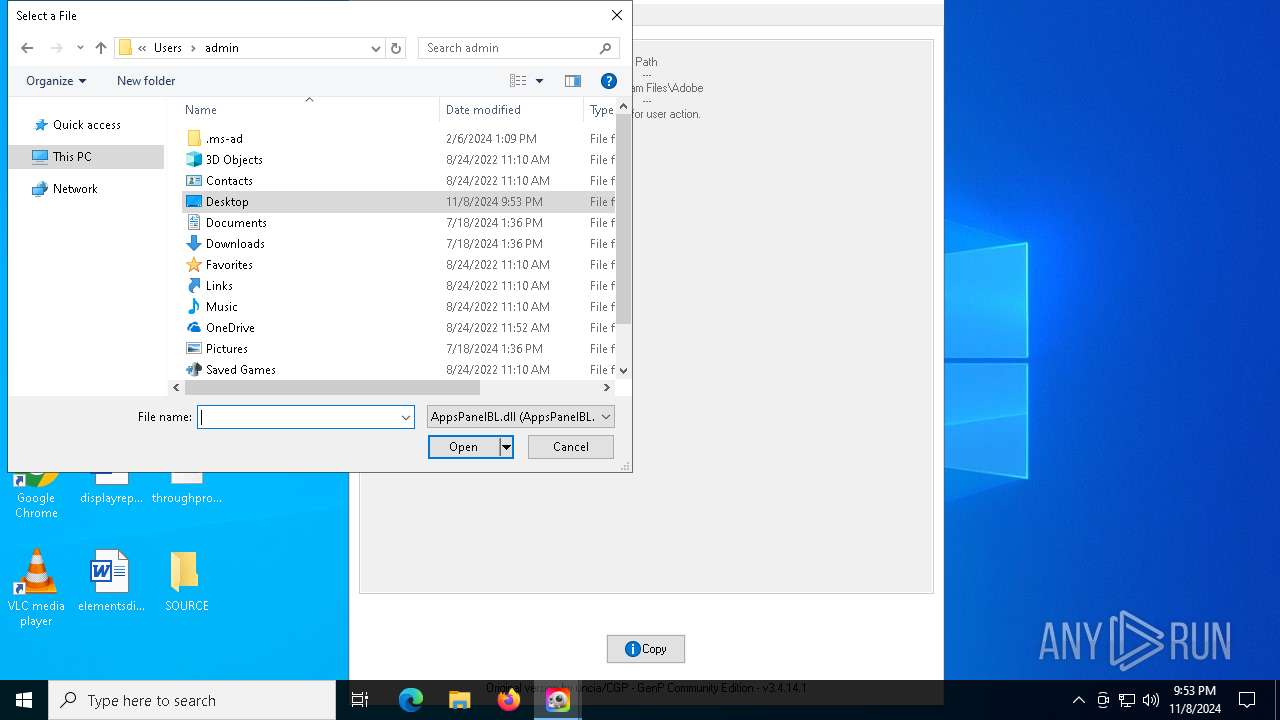Click Copy button in GenP window
The image size is (1280, 720).
(x=646, y=649)
